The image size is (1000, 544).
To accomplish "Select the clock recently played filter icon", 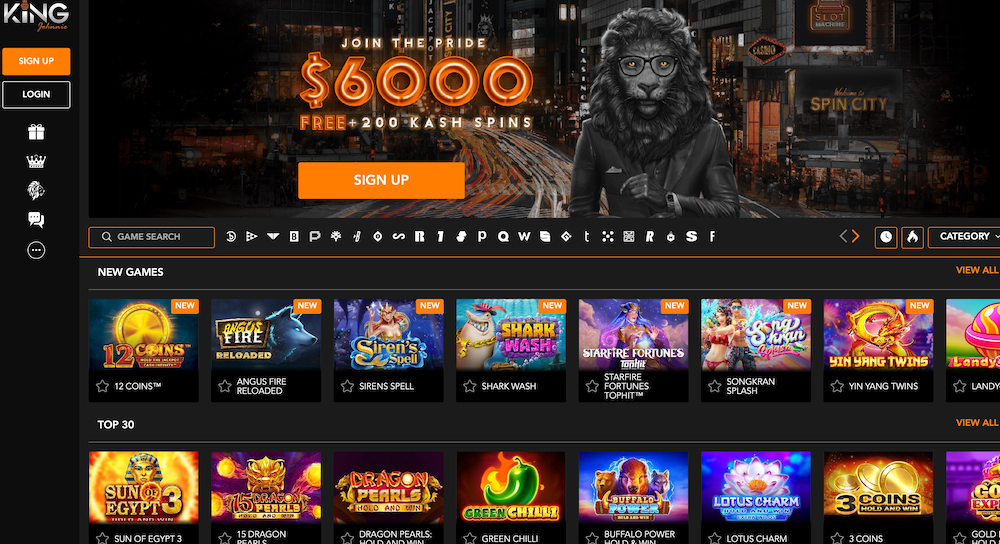I will (886, 237).
